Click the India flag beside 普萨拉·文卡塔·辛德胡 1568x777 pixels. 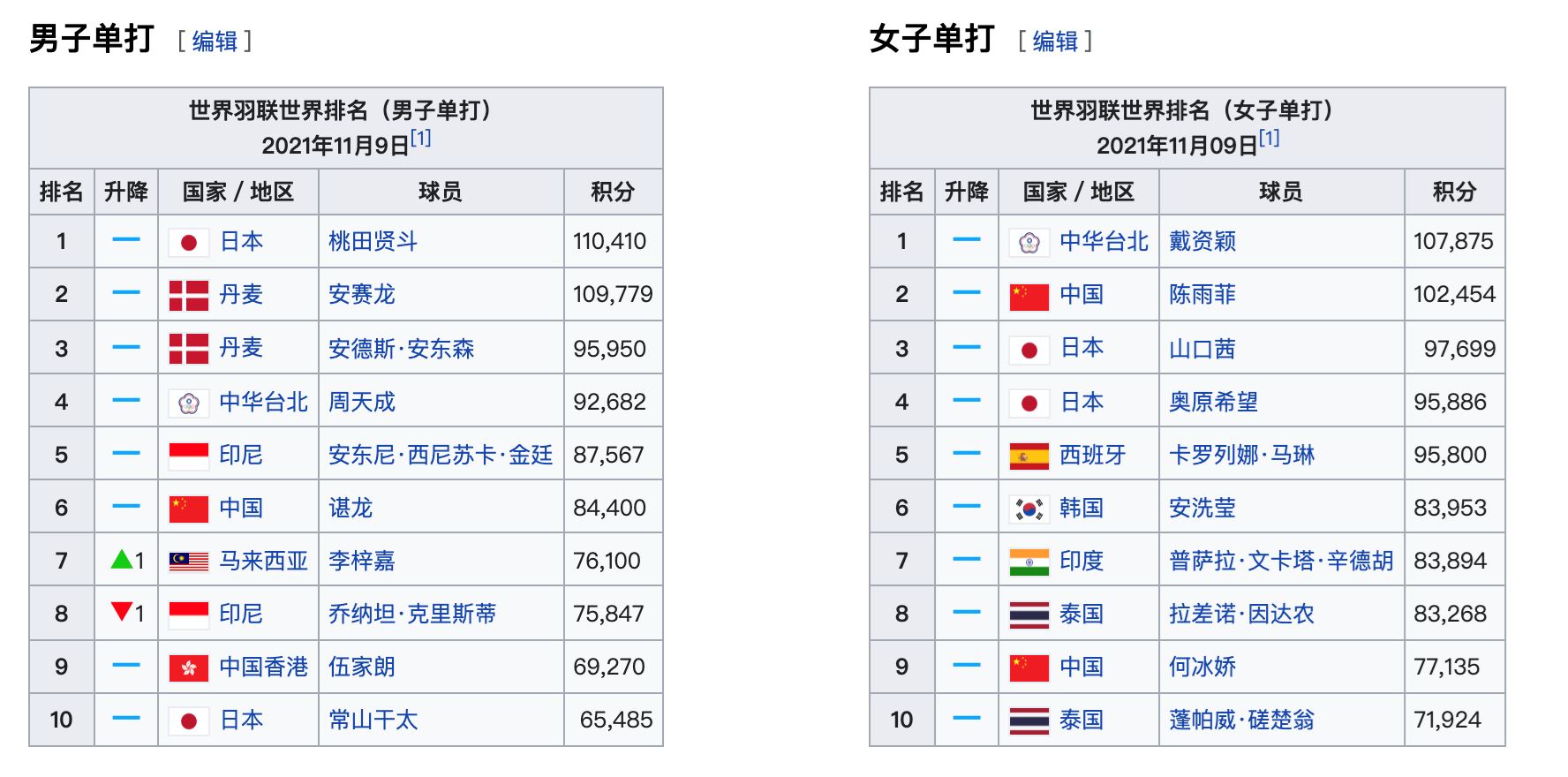(1029, 562)
